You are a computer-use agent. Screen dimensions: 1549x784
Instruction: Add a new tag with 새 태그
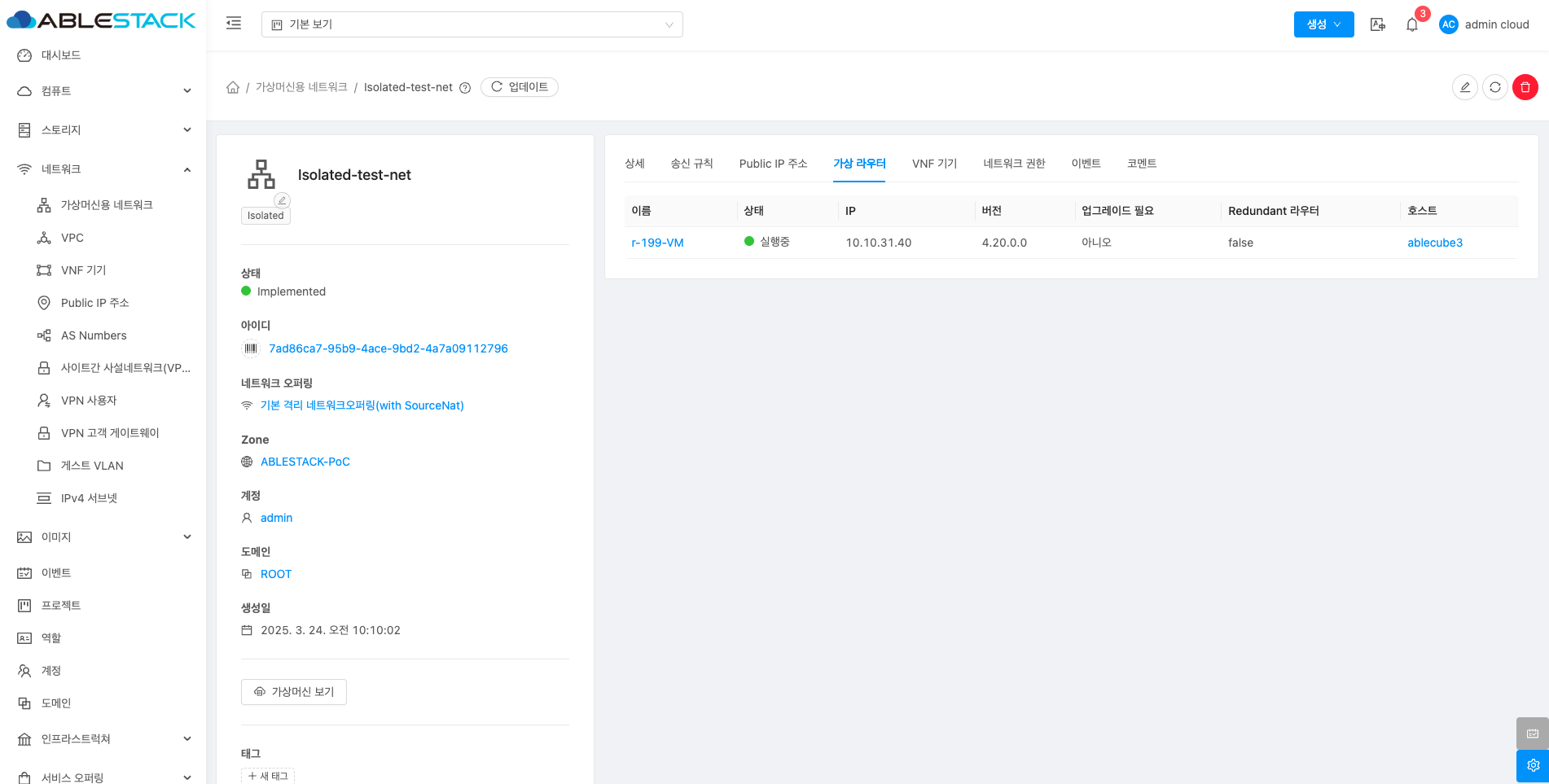(x=268, y=776)
